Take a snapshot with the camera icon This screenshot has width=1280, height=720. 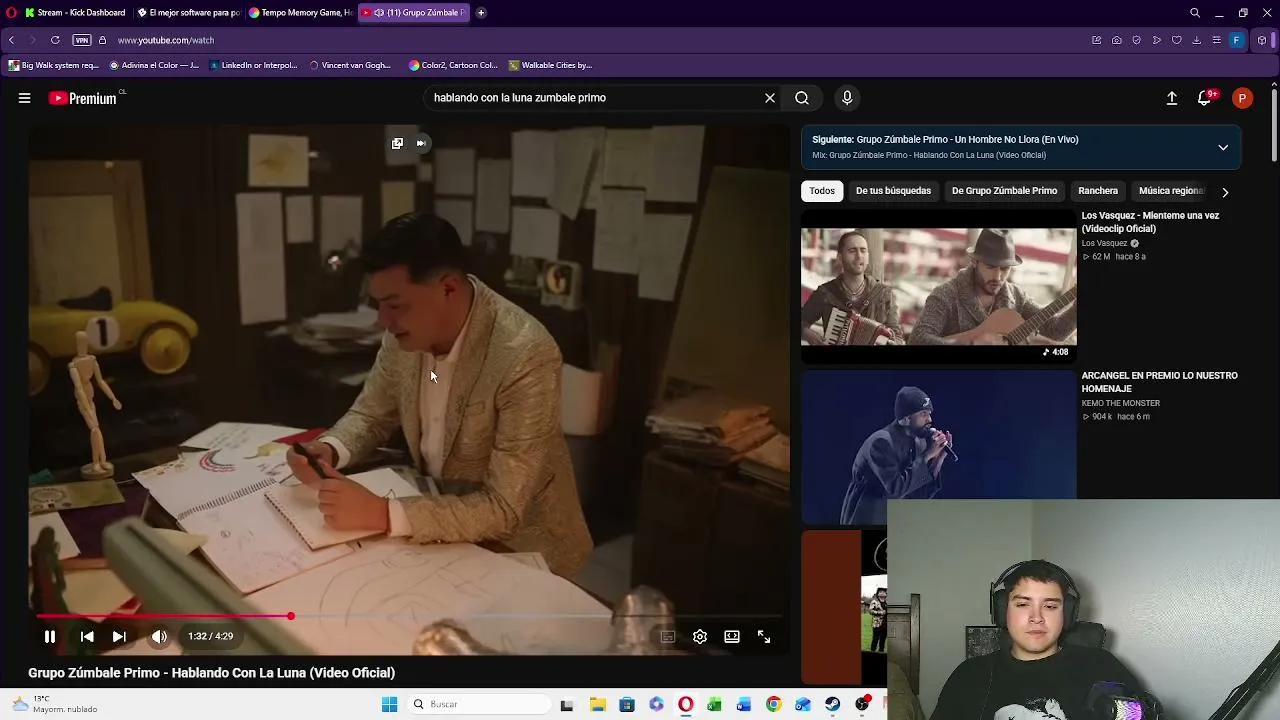tap(1117, 40)
